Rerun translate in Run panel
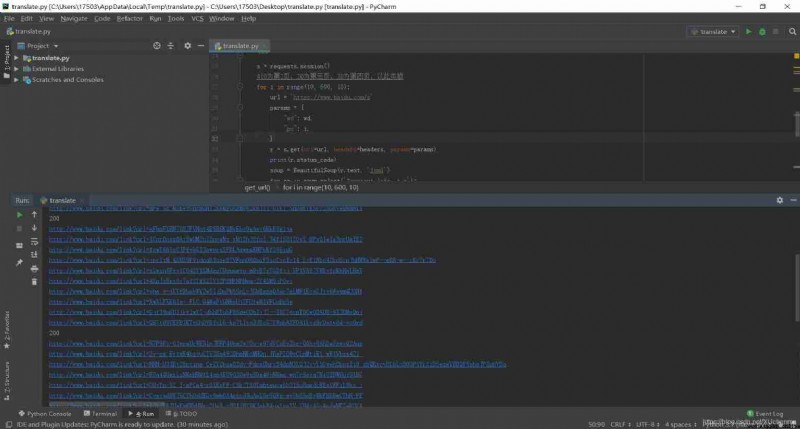 point(19,215)
